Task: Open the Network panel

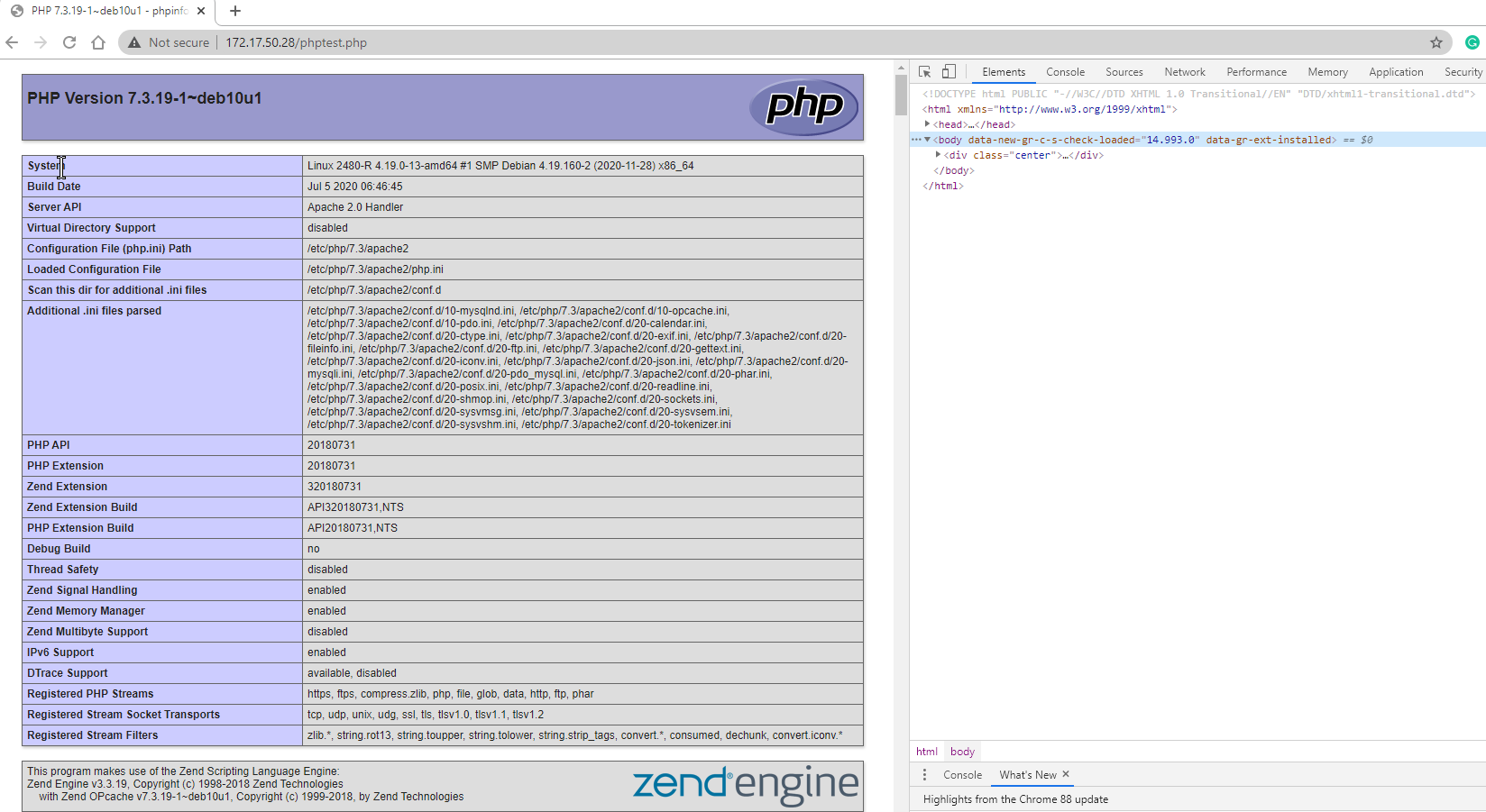Action: click(x=1185, y=72)
